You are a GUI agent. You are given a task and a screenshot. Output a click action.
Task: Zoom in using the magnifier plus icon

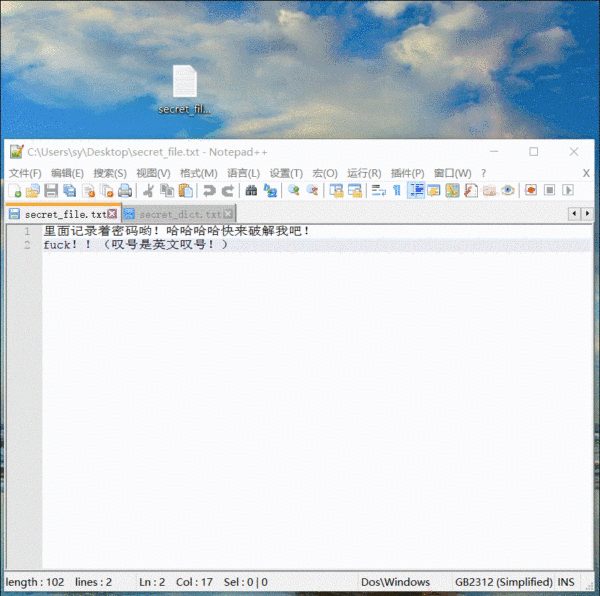click(x=293, y=190)
